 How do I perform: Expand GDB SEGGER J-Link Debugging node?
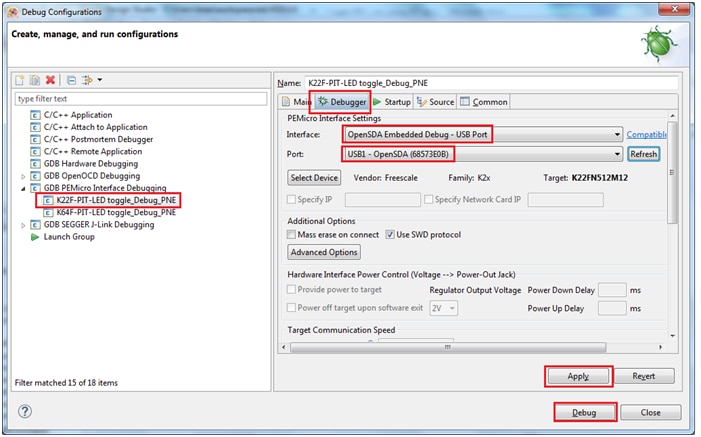pos(23,225)
